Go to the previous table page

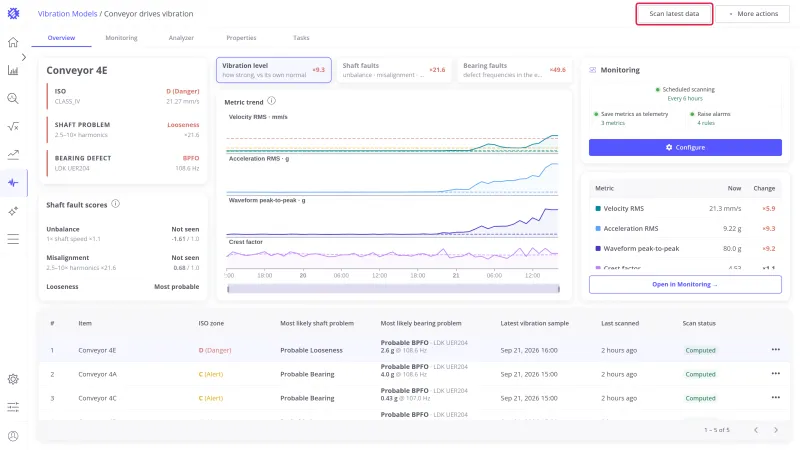click(756, 430)
